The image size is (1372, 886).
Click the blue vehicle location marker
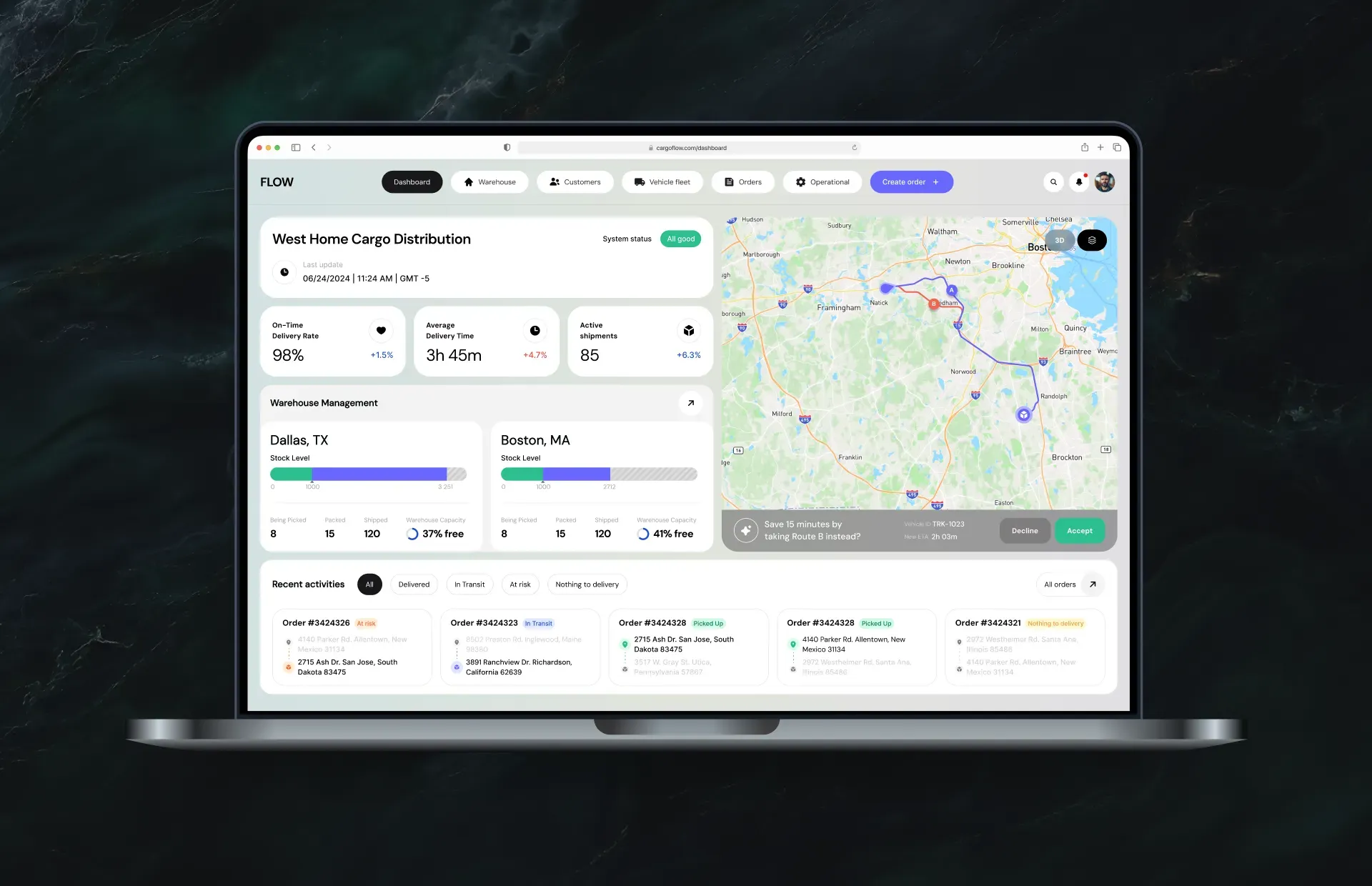pyautogui.click(x=887, y=288)
